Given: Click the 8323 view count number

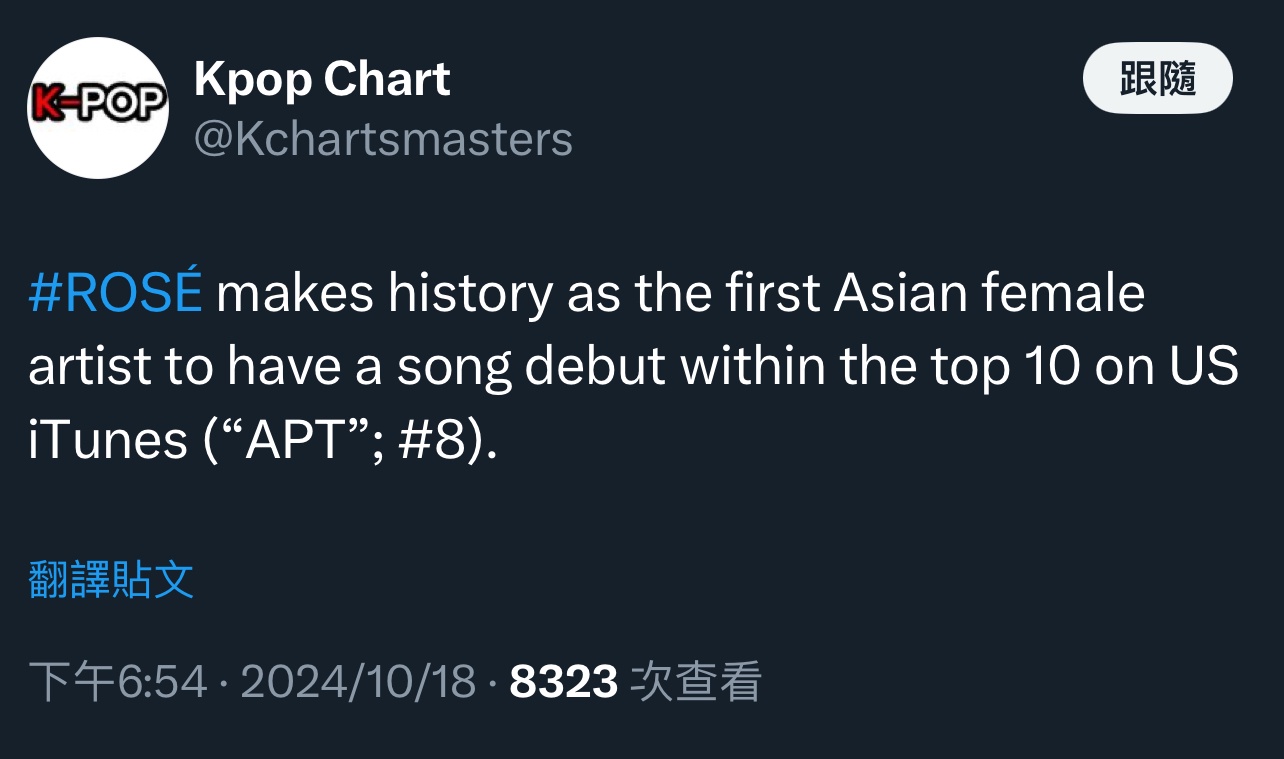Looking at the screenshot, I should tap(563, 682).
